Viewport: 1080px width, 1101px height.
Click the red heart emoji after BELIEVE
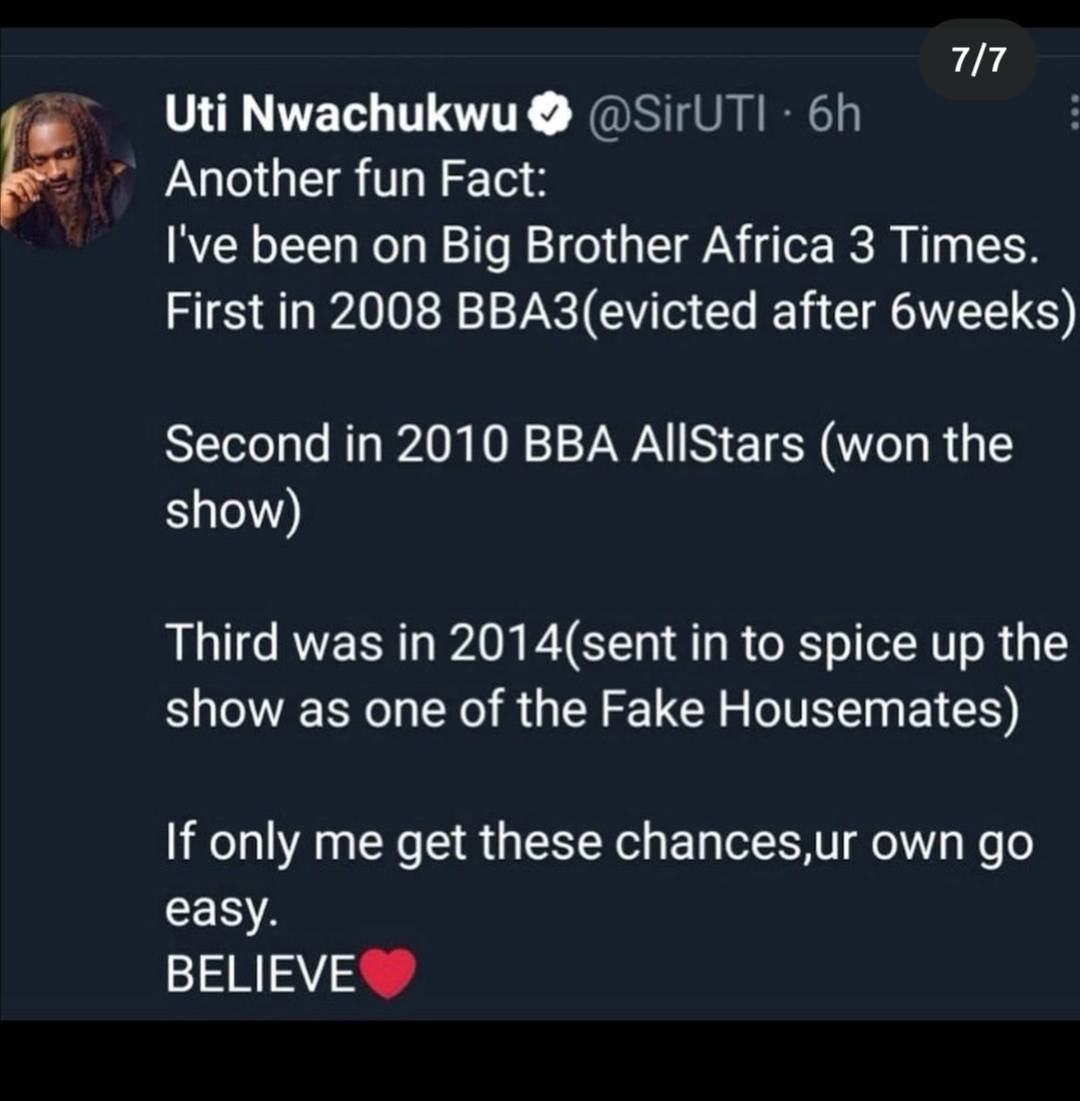pyautogui.click(x=387, y=973)
